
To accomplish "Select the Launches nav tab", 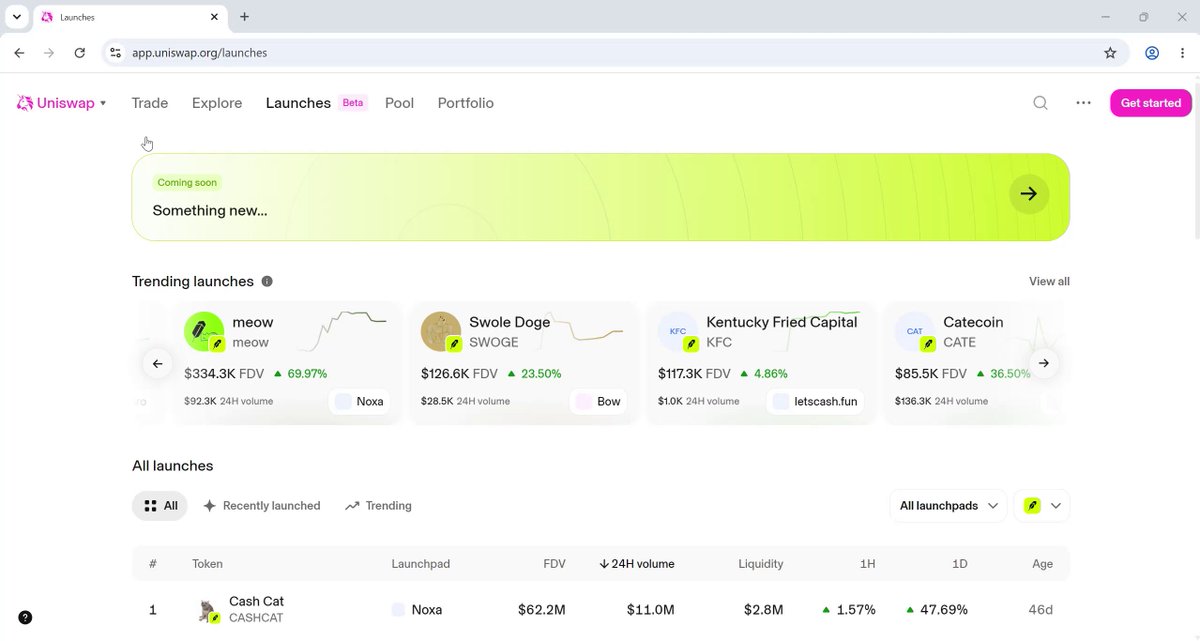I will pos(298,103).
